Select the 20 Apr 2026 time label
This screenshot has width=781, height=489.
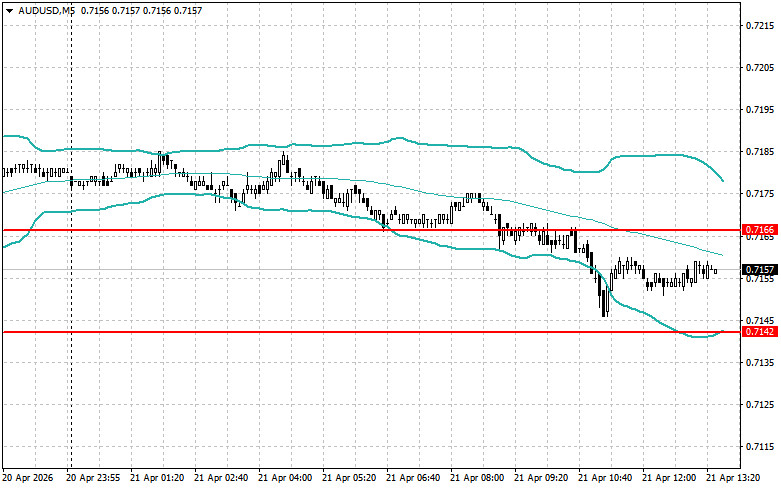coord(28,478)
